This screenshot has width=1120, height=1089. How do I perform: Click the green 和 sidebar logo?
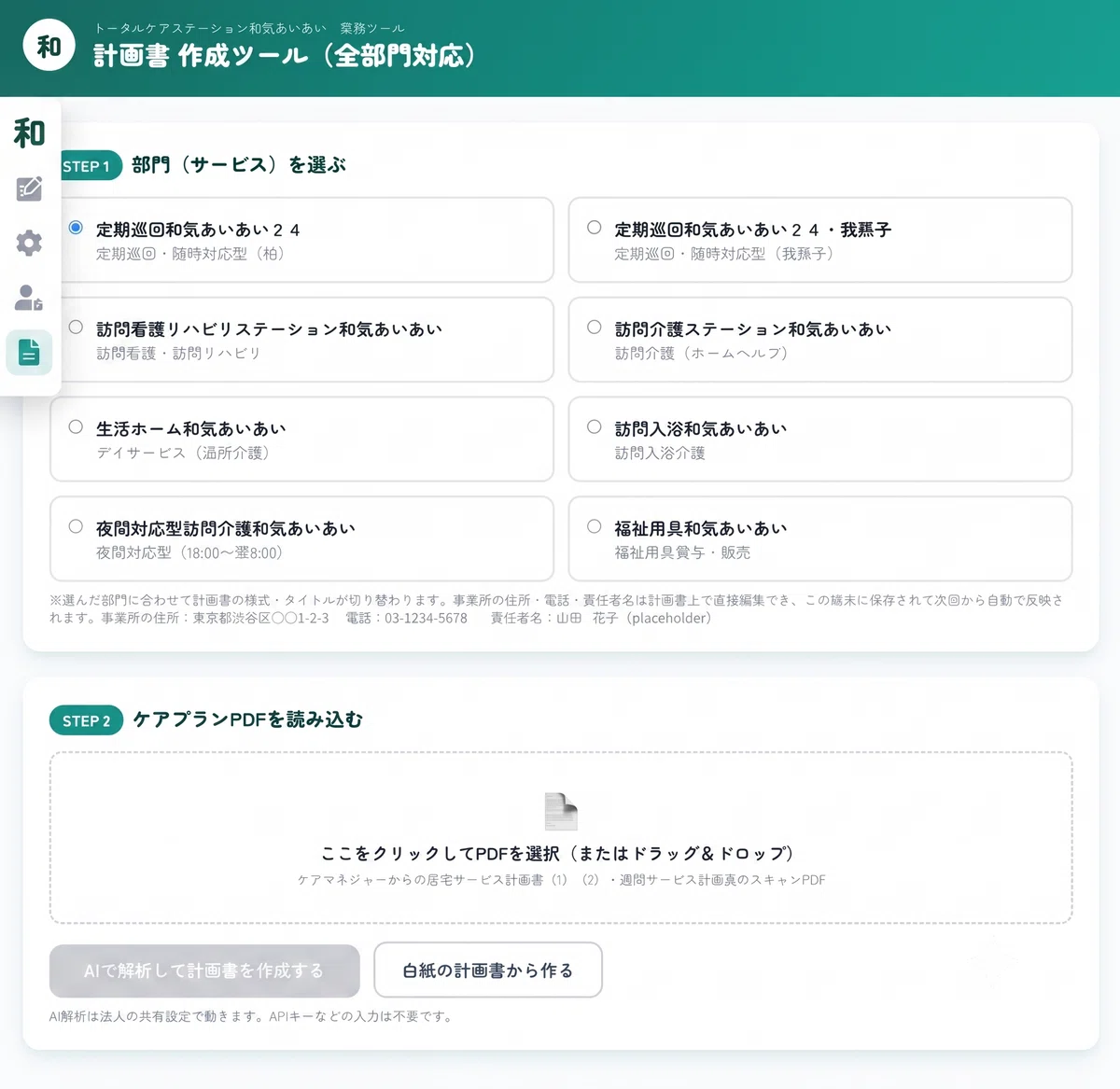29,133
